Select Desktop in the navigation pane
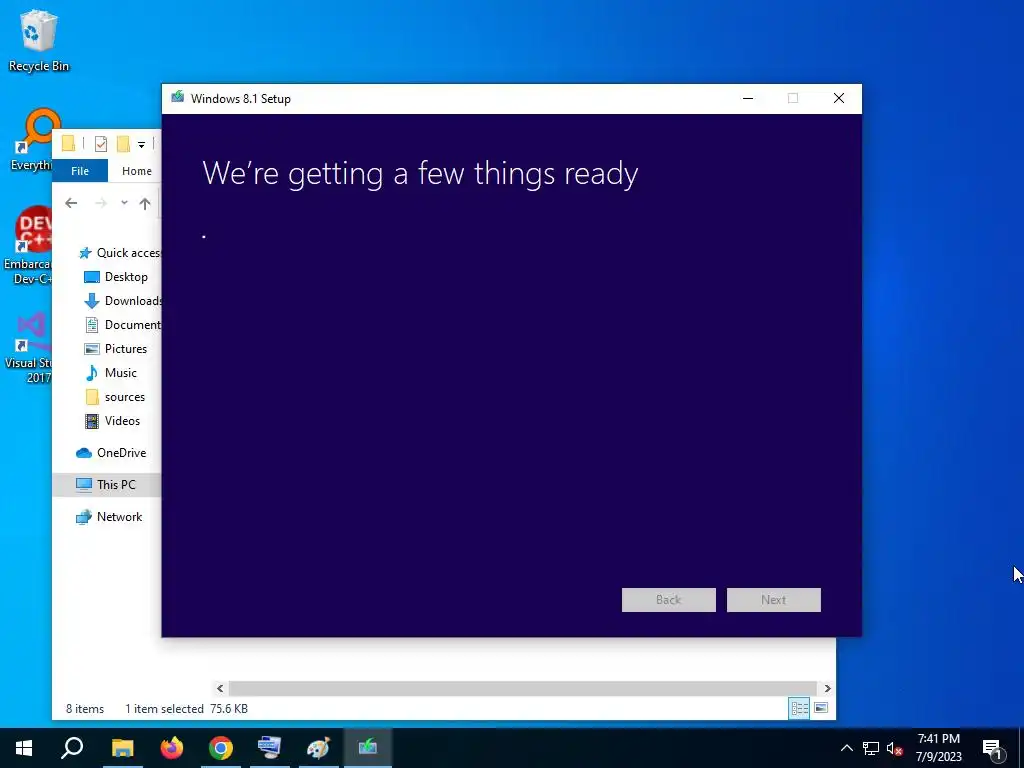 click(x=116, y=277)
